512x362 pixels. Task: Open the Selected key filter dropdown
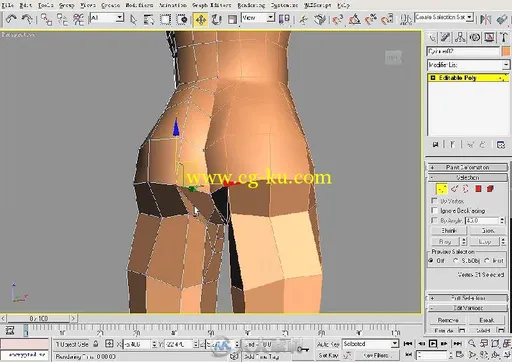[370, 344]
